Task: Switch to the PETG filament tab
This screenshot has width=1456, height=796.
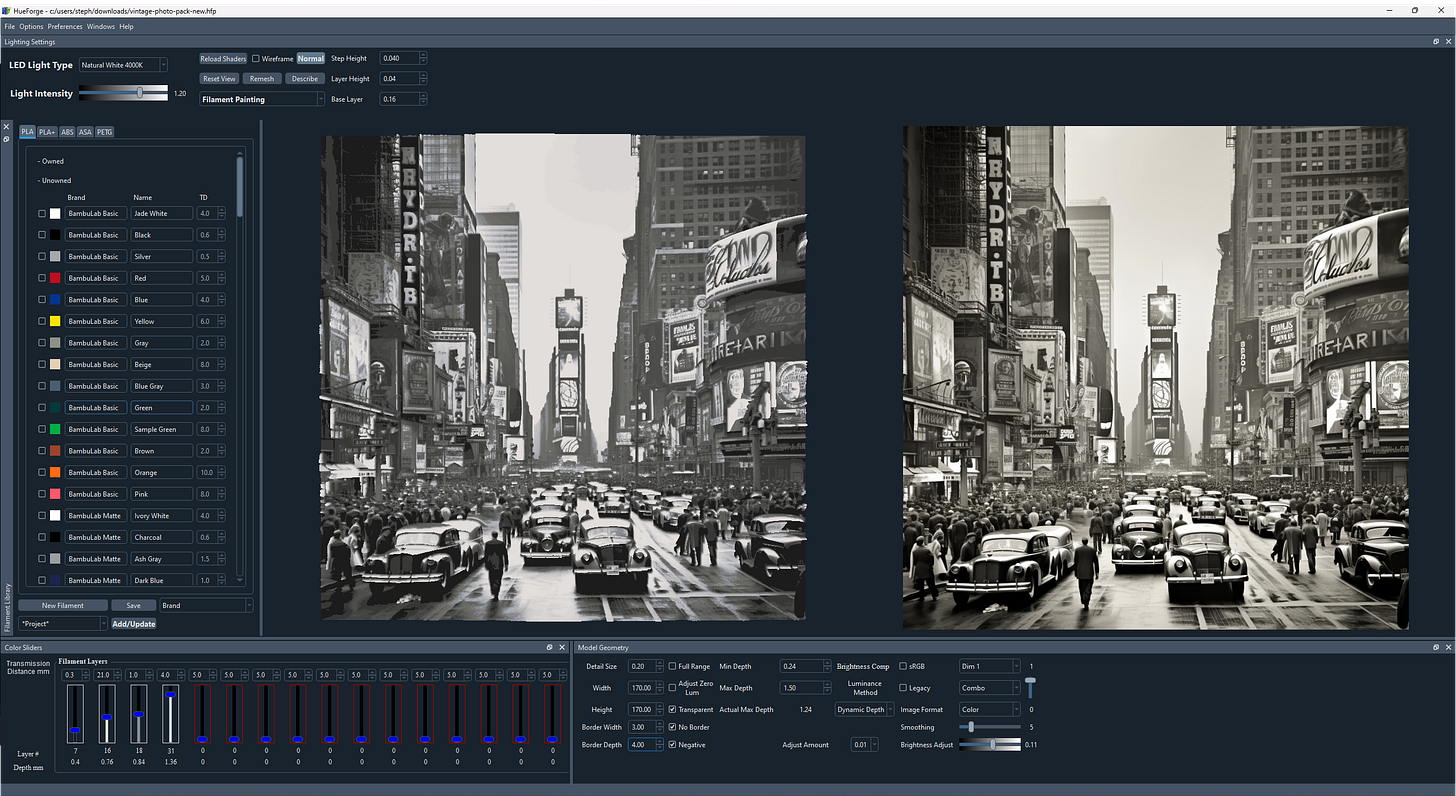Action: [x=105, y=132]
